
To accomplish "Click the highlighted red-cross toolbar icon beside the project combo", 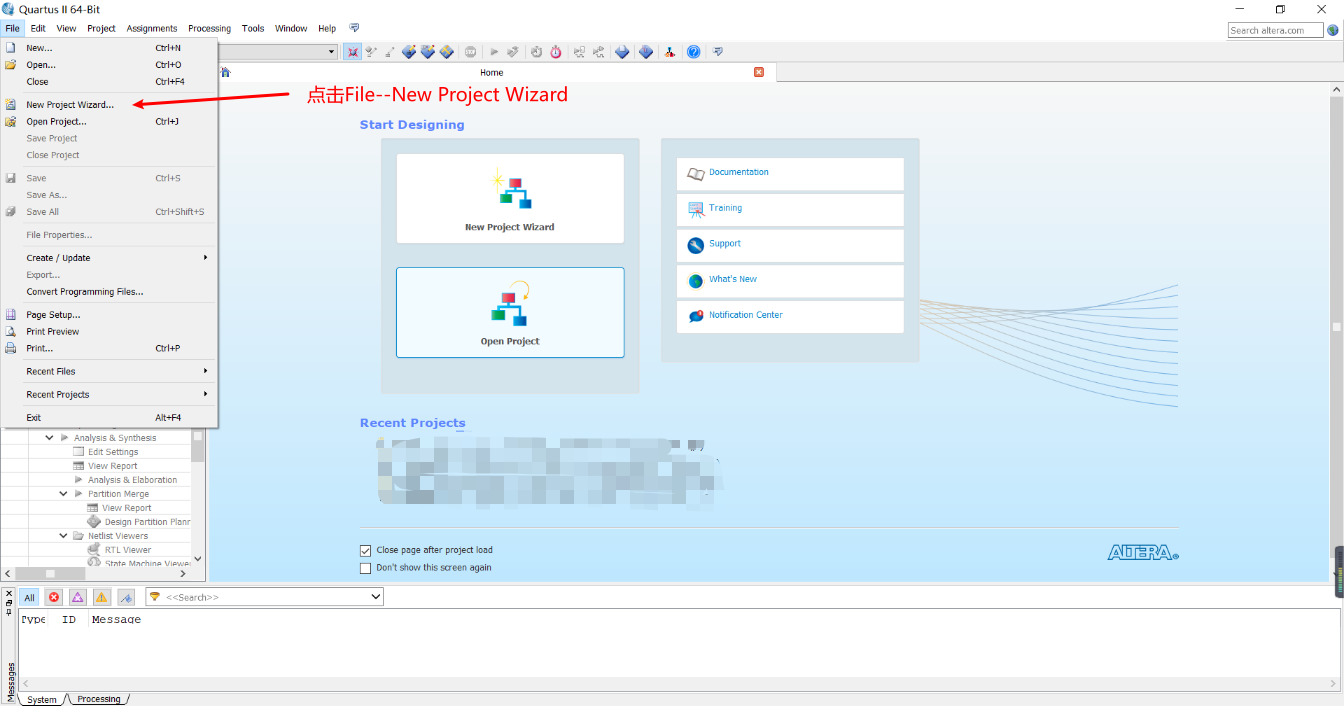I will point(353,52).
